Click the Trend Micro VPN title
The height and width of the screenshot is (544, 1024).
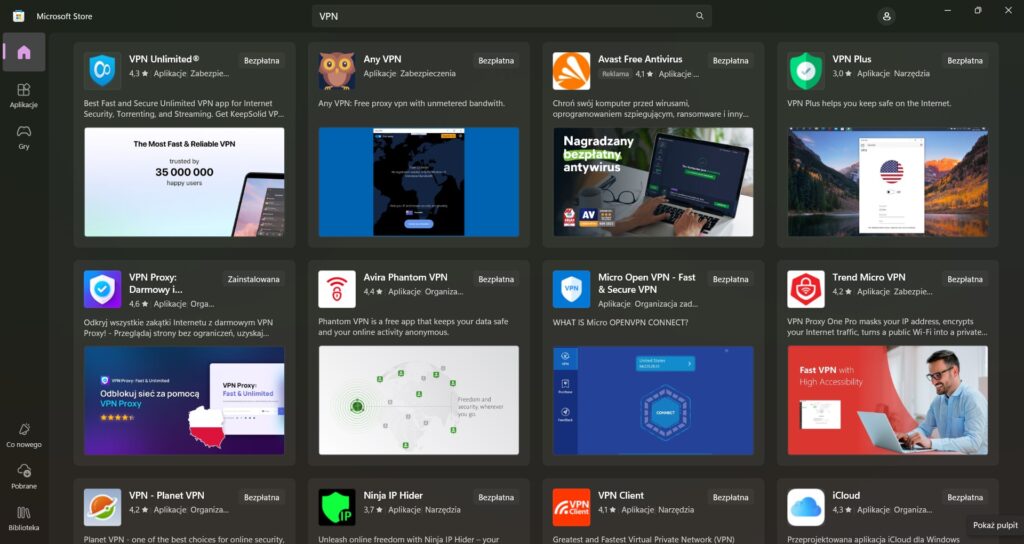(x=869, y=277)
